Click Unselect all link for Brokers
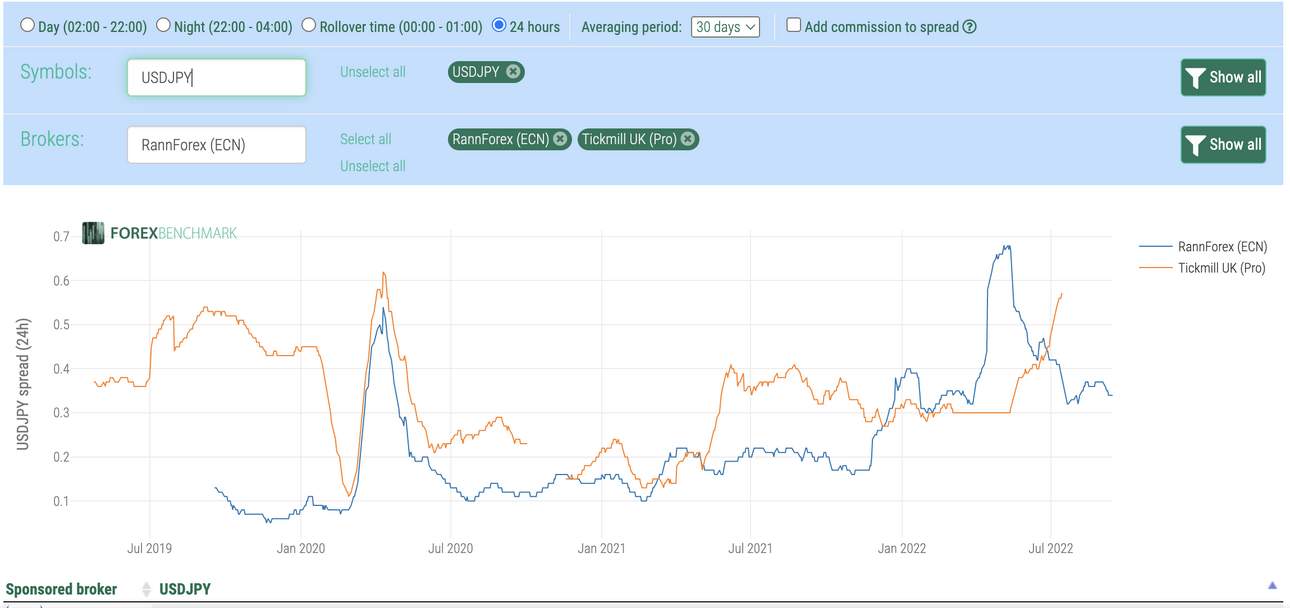The width and height of the screenshot is (1290, 608). (x=373, y=166)
